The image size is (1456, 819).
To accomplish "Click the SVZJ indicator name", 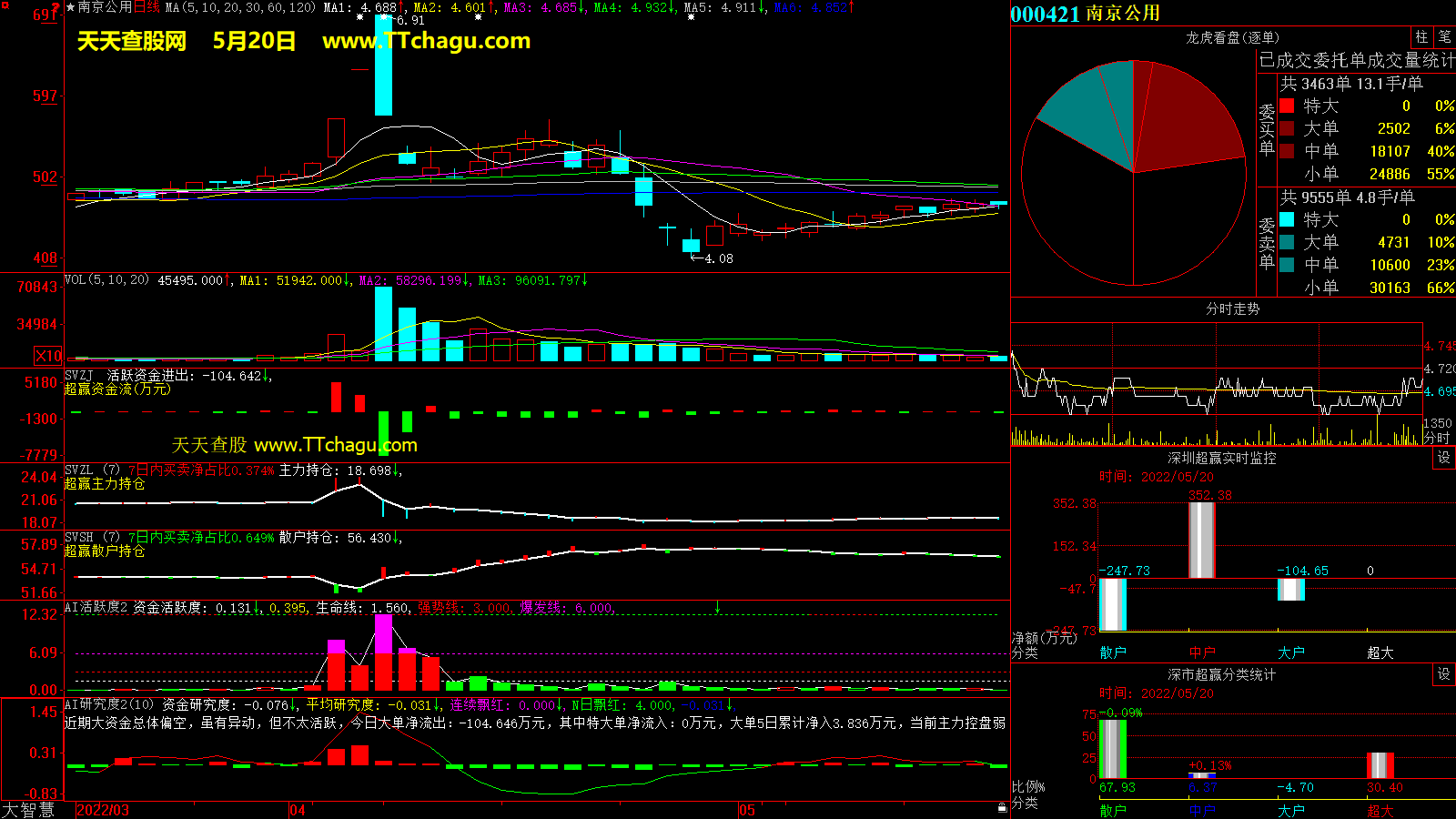I will pyautogui.click(x=79, y=375).
